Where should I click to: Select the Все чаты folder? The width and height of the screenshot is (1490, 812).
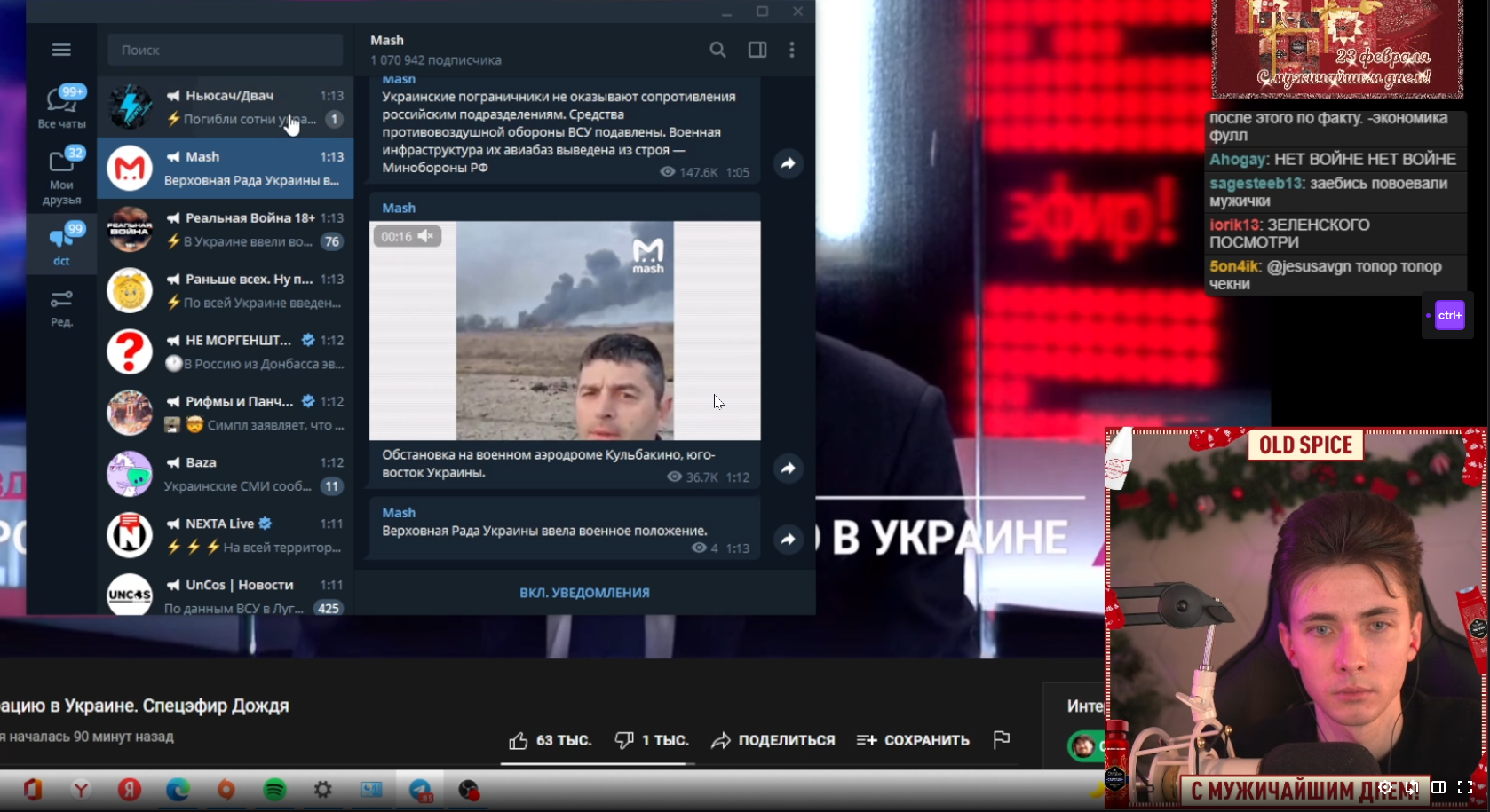point(61,106)
